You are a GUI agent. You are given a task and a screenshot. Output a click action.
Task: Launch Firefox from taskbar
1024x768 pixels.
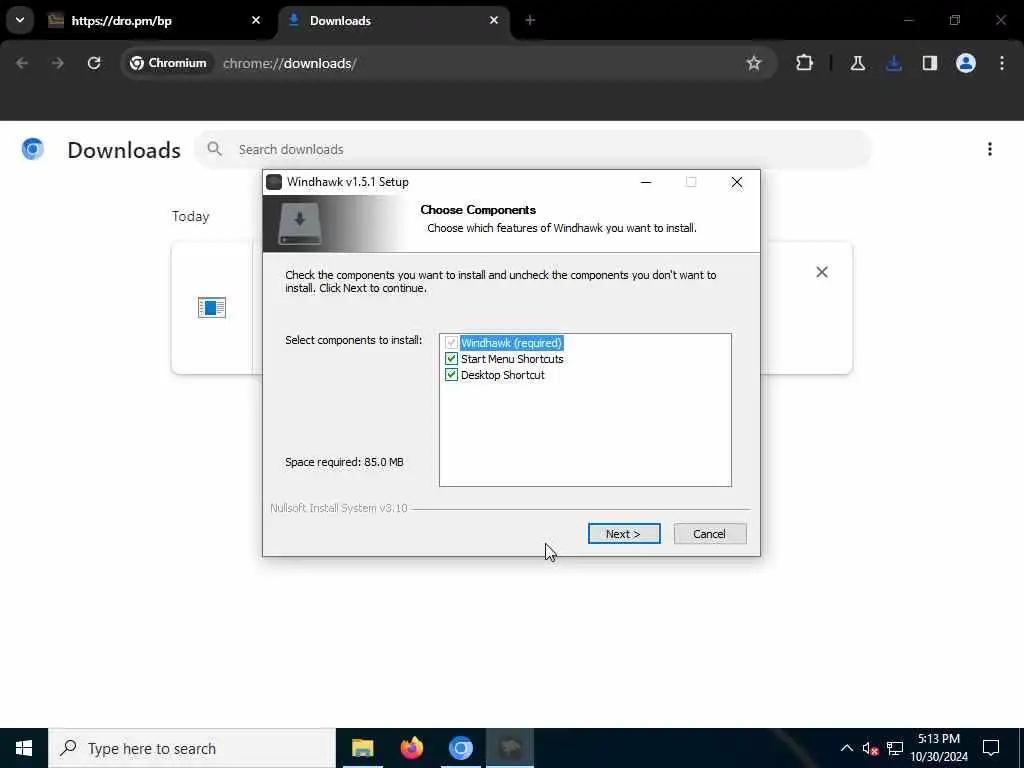coord(411,748)
